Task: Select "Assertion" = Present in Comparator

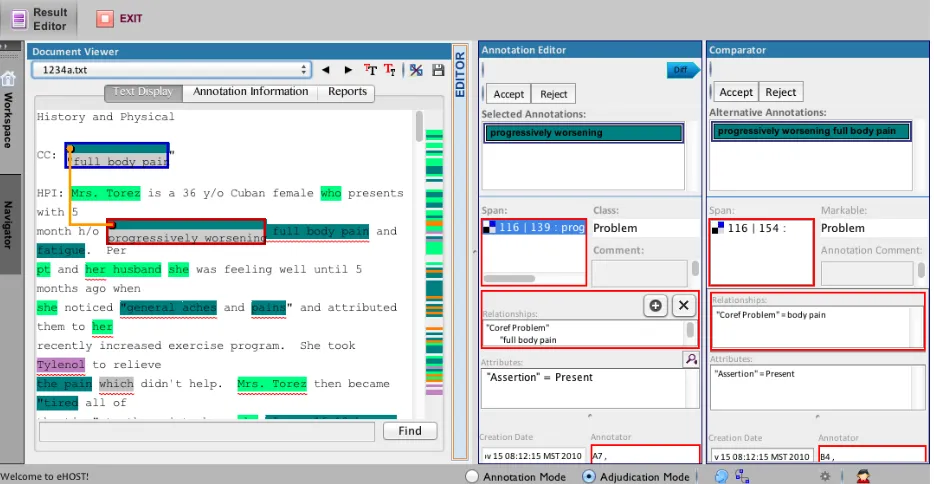Action: 755,374
